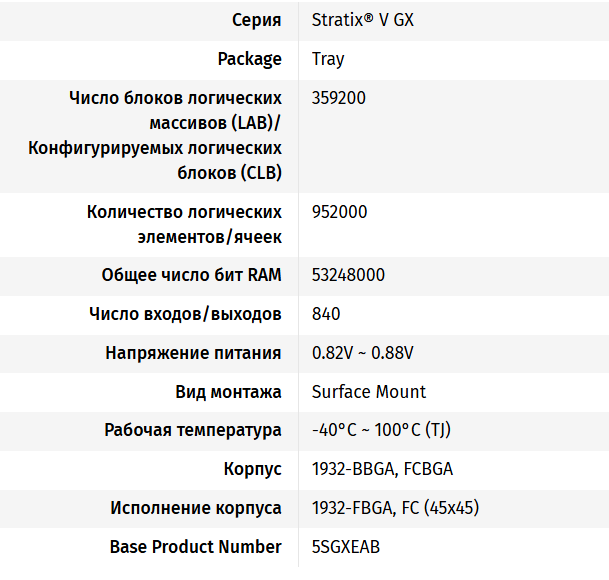Select the value 359200
The image size is (609, 580).
click(339, 98)
